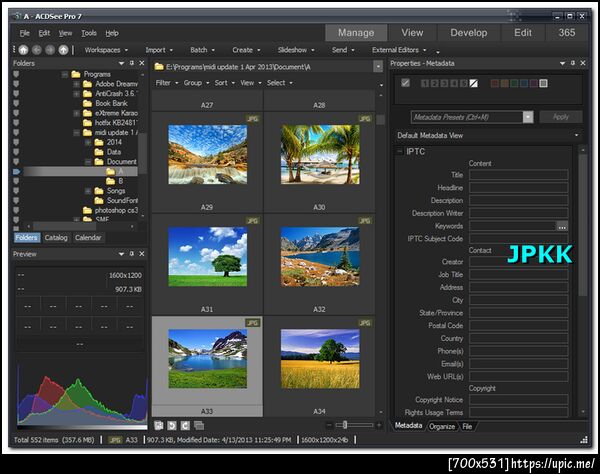
Task: Toggle Easy-Select marker beside 2014 folder
Action: click(x=16, y=142)
